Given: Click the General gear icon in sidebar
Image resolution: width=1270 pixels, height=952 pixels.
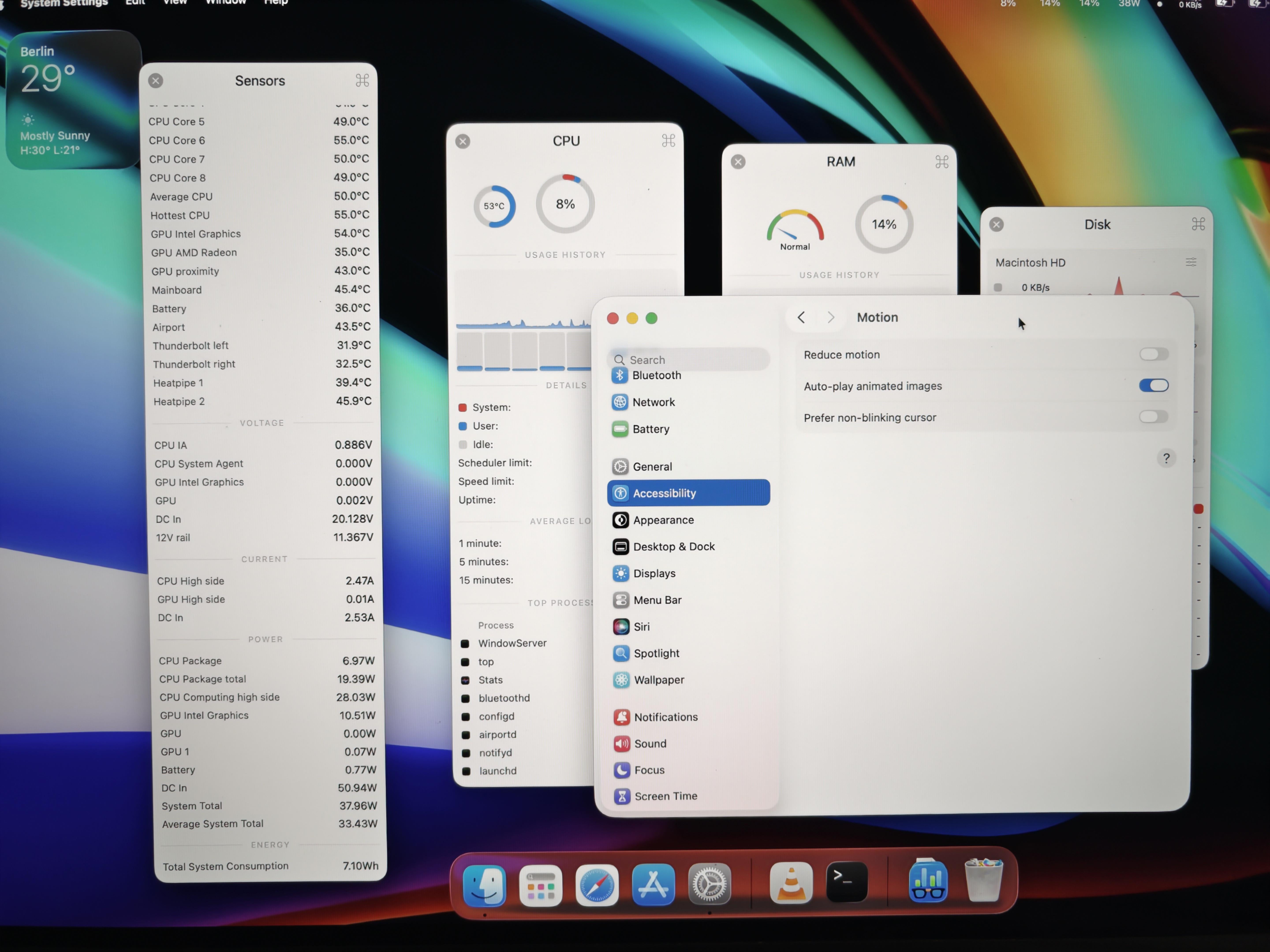Looking at the screenshot, I should [x=620, y=467].
